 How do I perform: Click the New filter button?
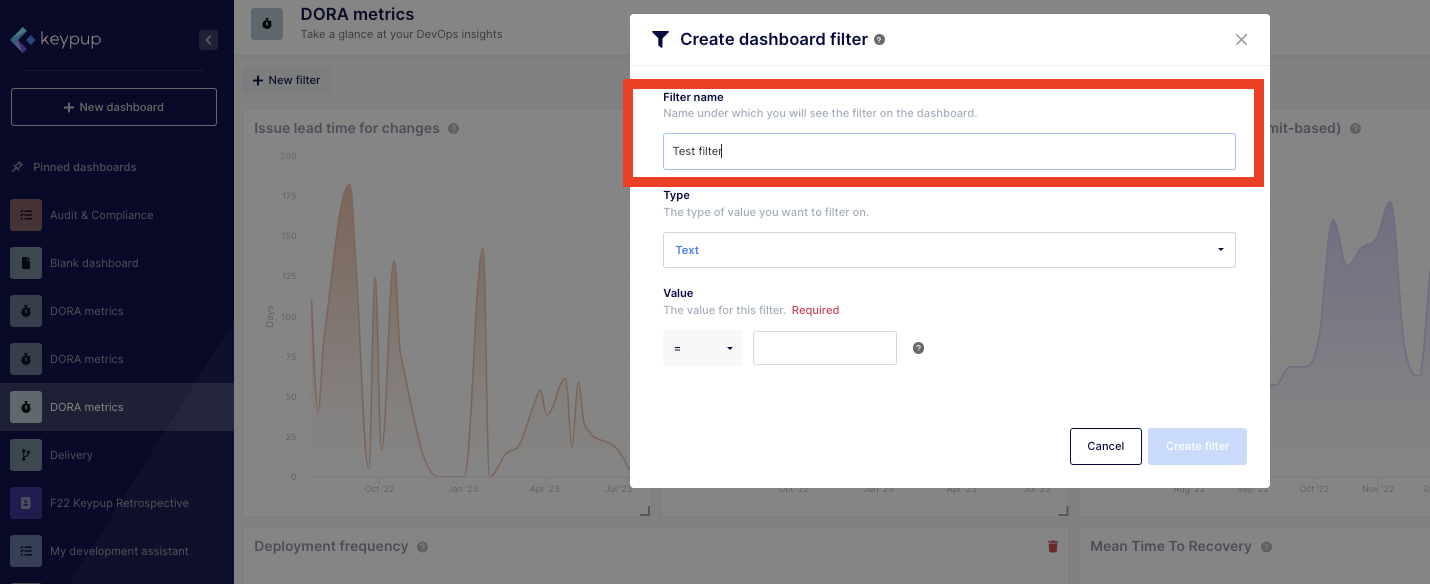pyautogui.click(x=287, y=80)
